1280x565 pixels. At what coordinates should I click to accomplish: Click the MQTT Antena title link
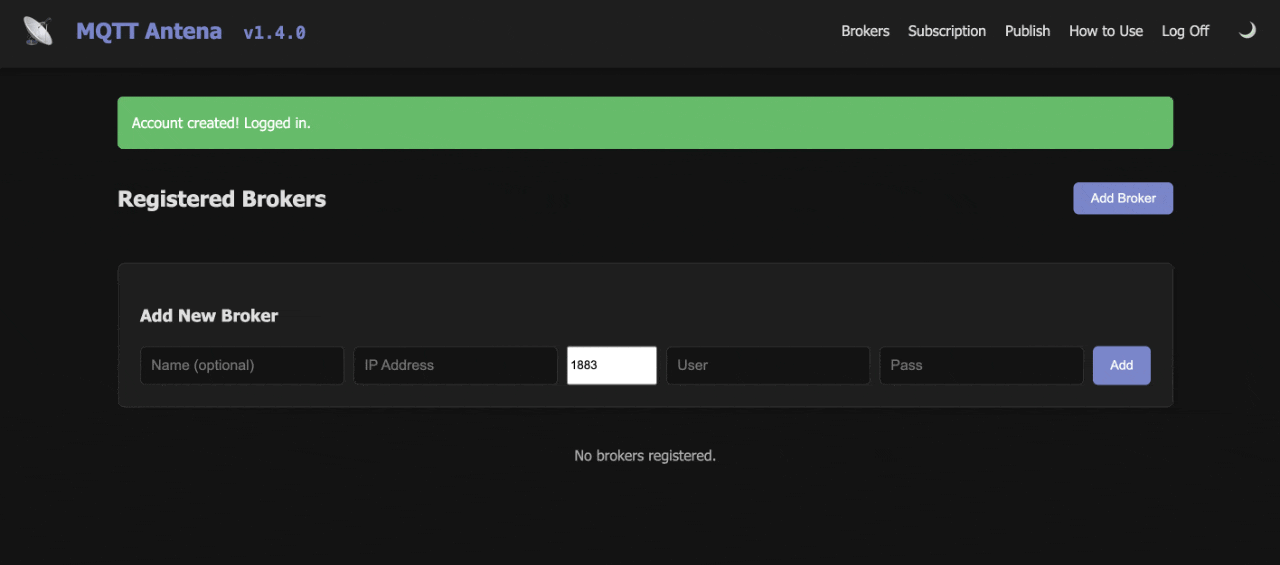tap(149, 31)
